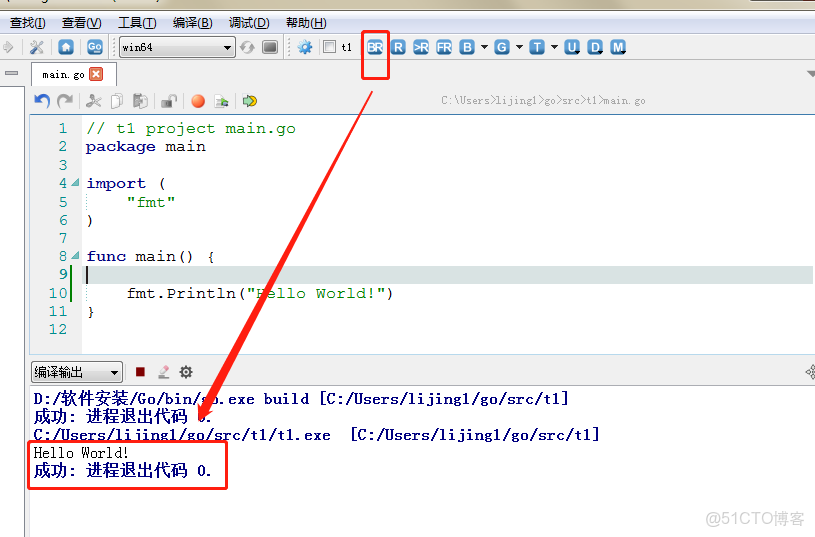Click the R run icon
815x537 pixels.
pos(399,47)
